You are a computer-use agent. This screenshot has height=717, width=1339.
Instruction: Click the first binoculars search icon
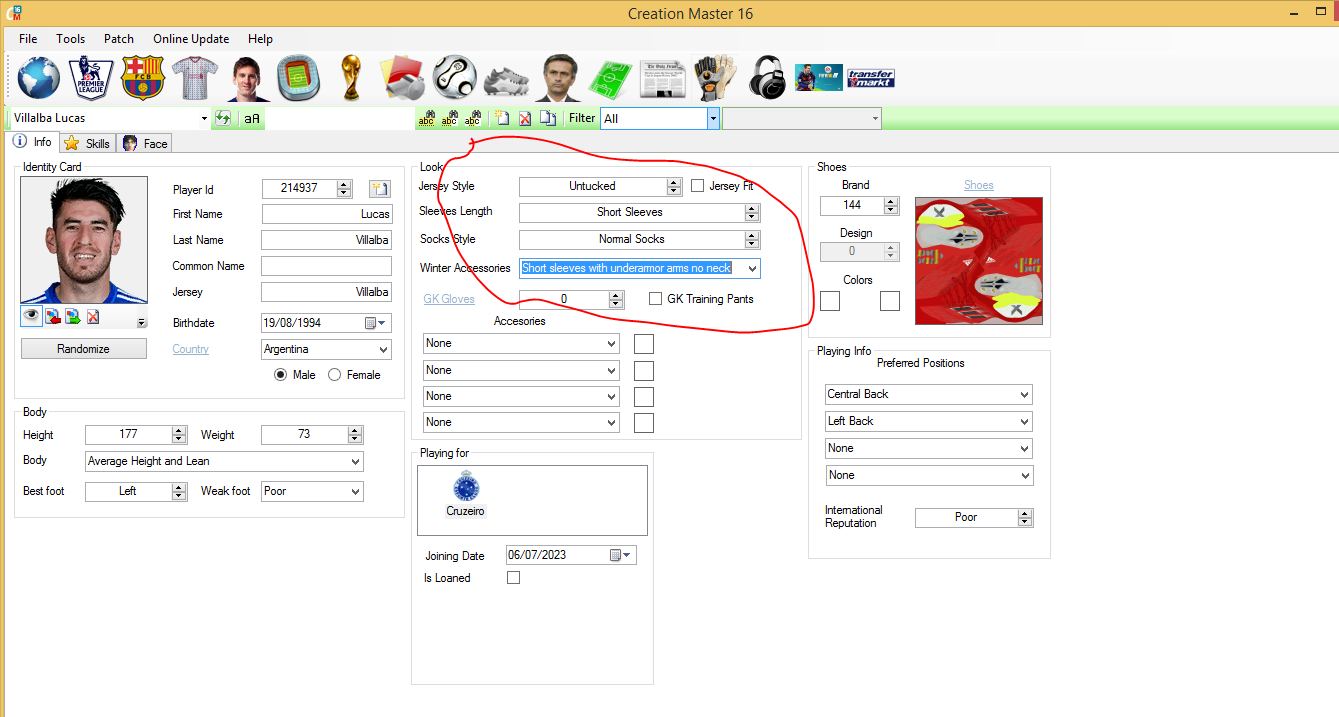click(427, 118)
